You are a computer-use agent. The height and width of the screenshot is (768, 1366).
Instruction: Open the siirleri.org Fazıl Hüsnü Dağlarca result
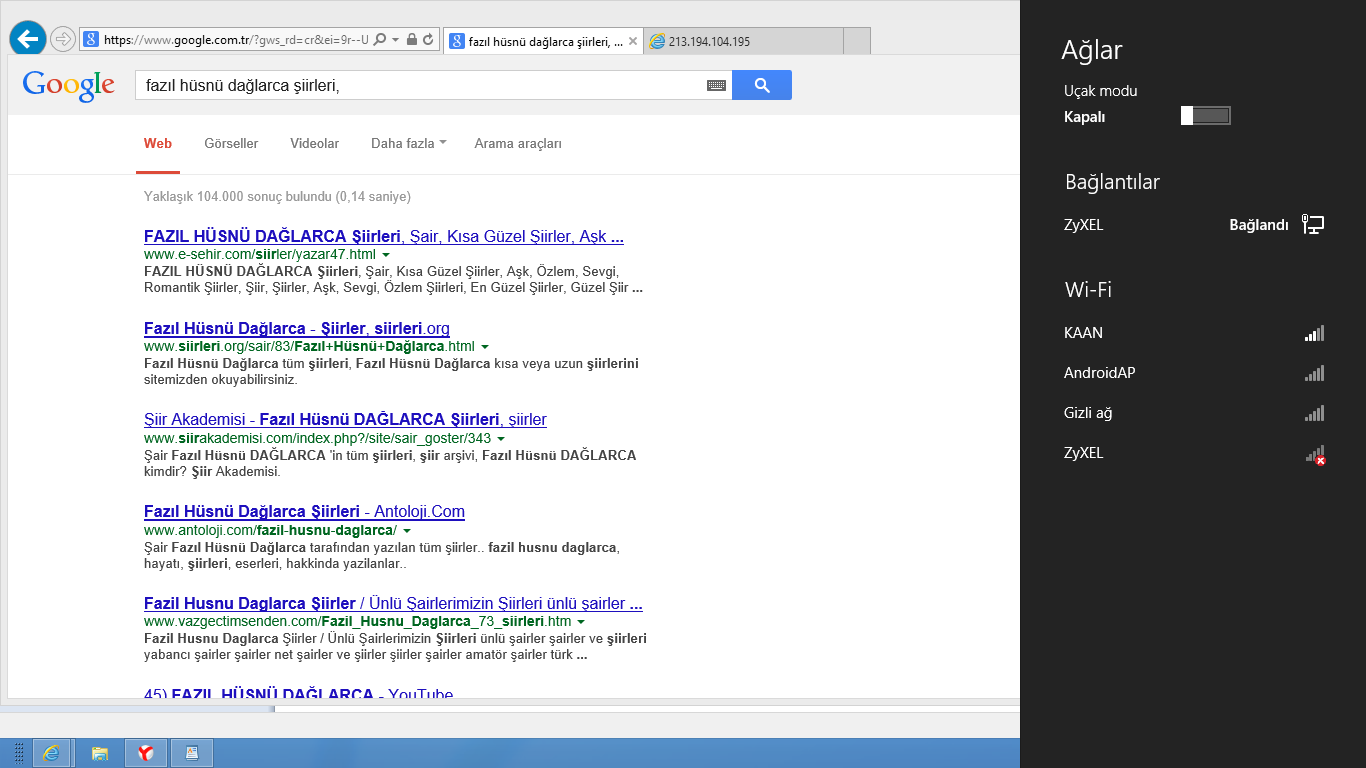297,328
